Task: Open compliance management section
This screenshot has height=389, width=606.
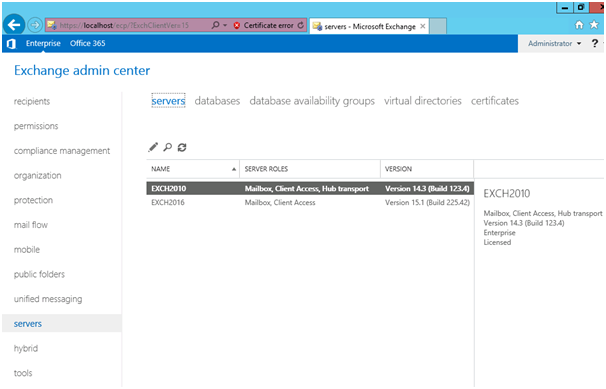Action: point(62,151)
